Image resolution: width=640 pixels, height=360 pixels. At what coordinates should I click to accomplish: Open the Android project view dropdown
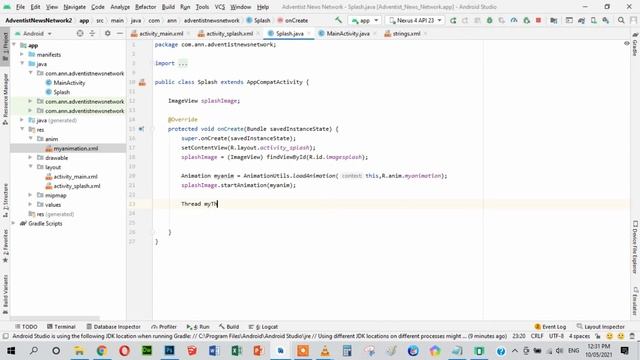[33, 33]
